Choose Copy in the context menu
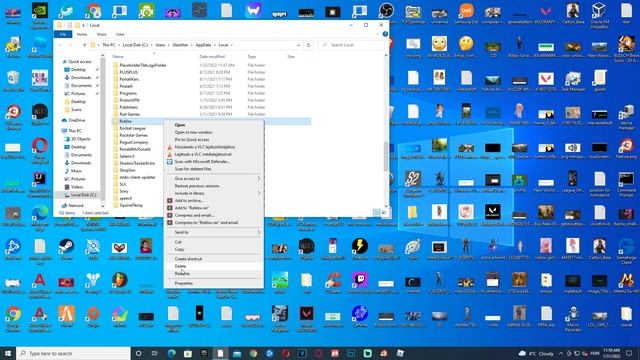Viewport: 640px width, 360px height. click(180, 249)
